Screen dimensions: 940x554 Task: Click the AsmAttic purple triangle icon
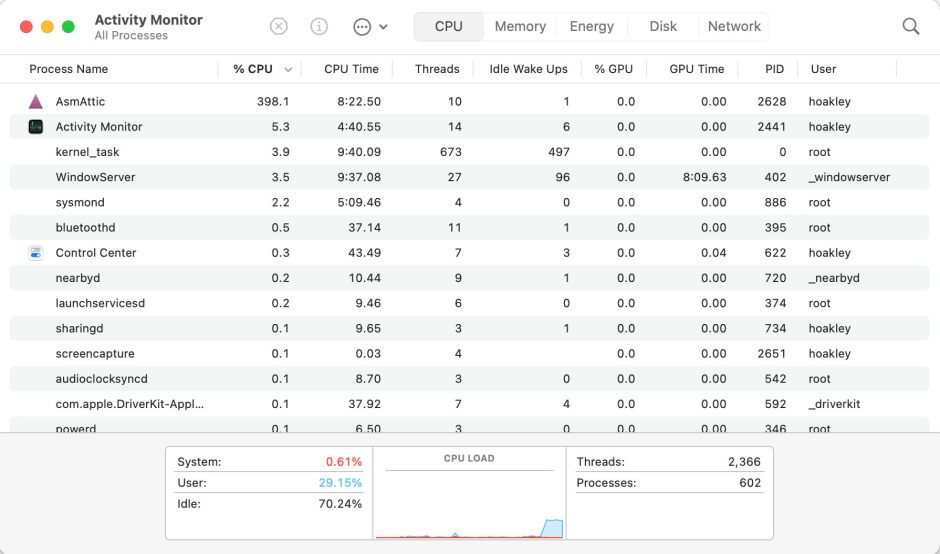click(36, 101)
